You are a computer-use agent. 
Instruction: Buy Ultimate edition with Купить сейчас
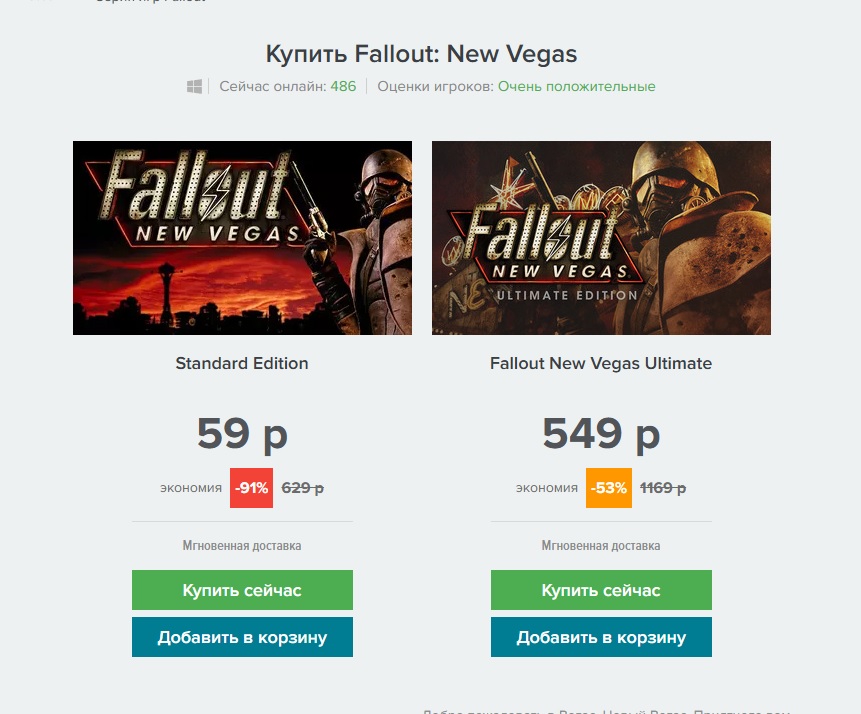click(x=601, y=590)
